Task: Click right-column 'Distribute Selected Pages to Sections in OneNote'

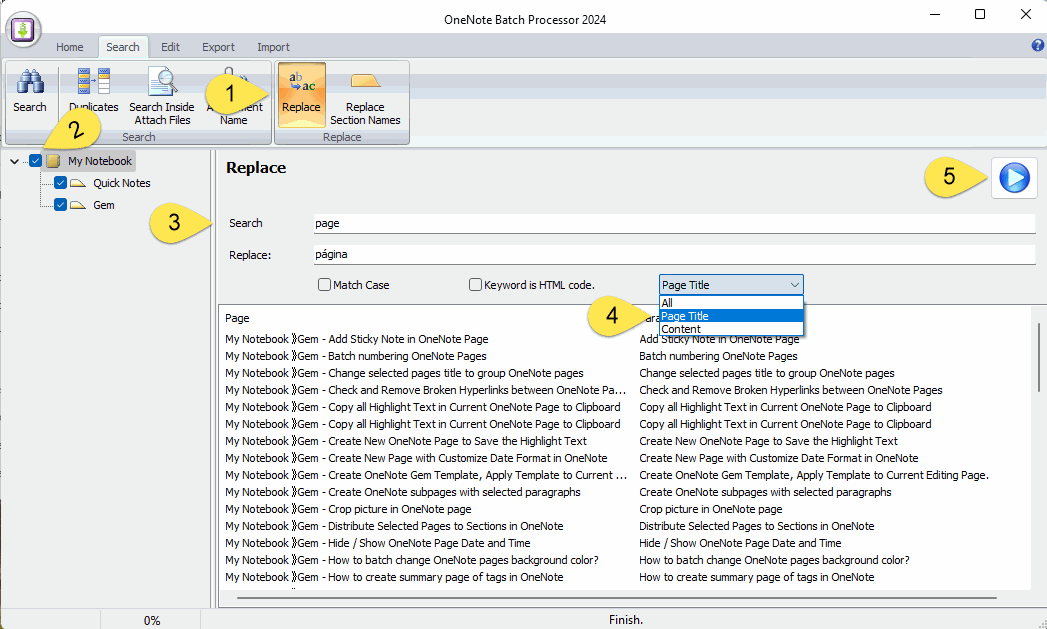Action: 757,527
